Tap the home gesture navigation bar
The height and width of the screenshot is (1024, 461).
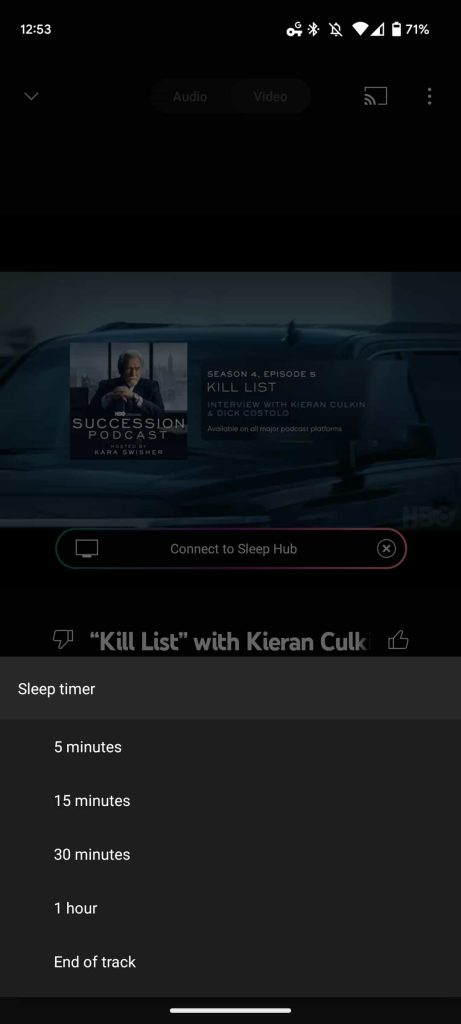[x=230, y=1010]
